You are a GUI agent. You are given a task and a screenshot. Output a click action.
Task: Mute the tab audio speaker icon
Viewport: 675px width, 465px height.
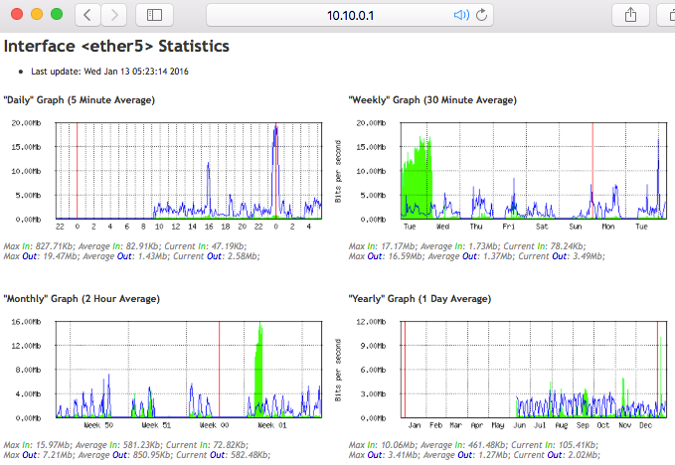(461, 15)
